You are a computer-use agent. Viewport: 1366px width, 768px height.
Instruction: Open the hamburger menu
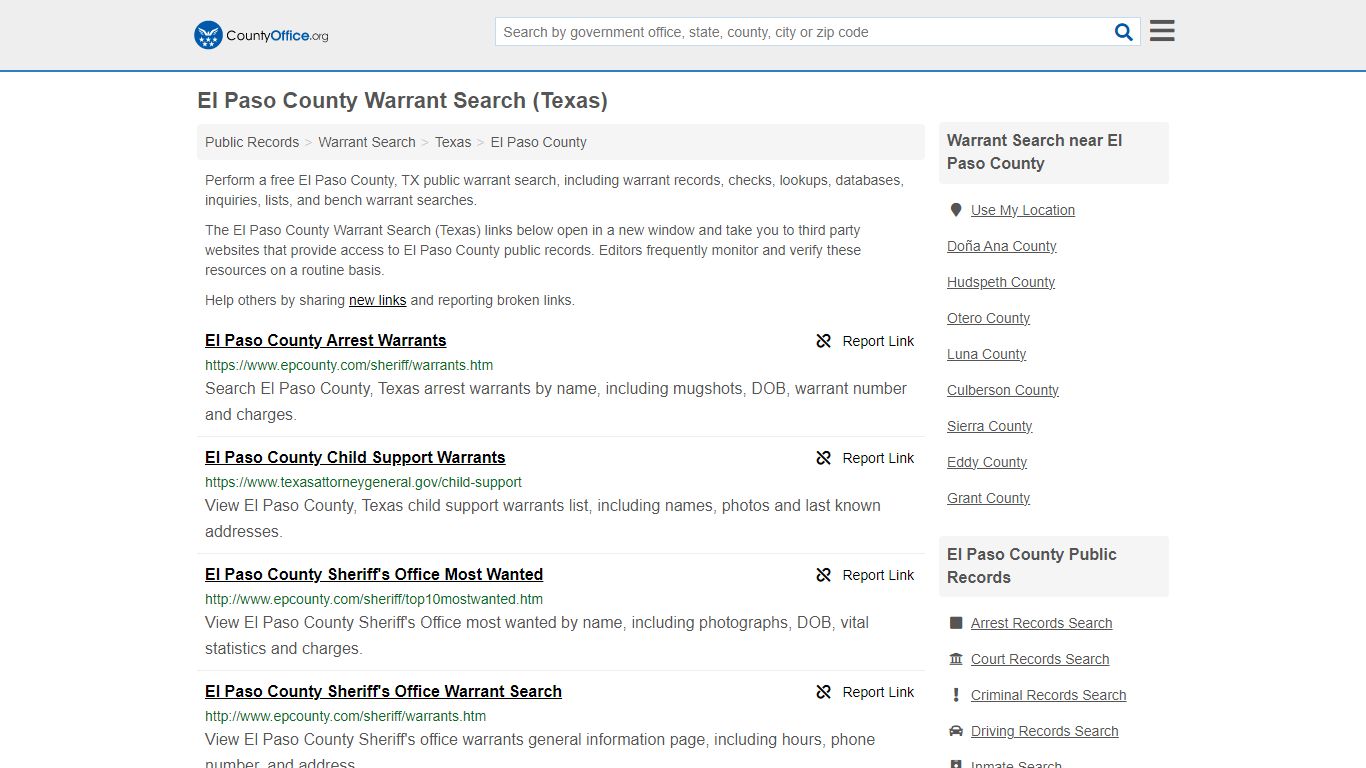(1162, 31)
